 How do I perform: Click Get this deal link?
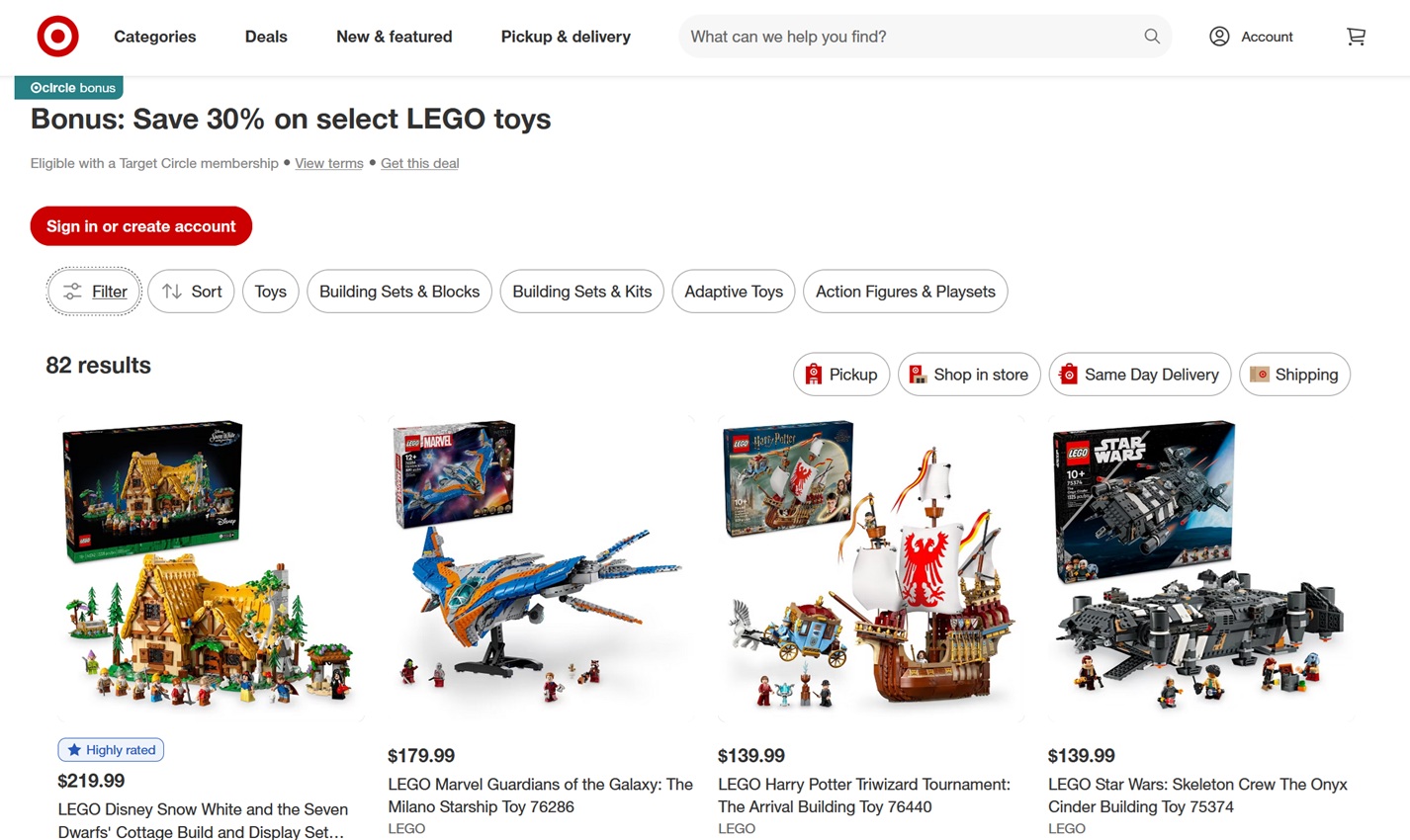coord(419,163)
